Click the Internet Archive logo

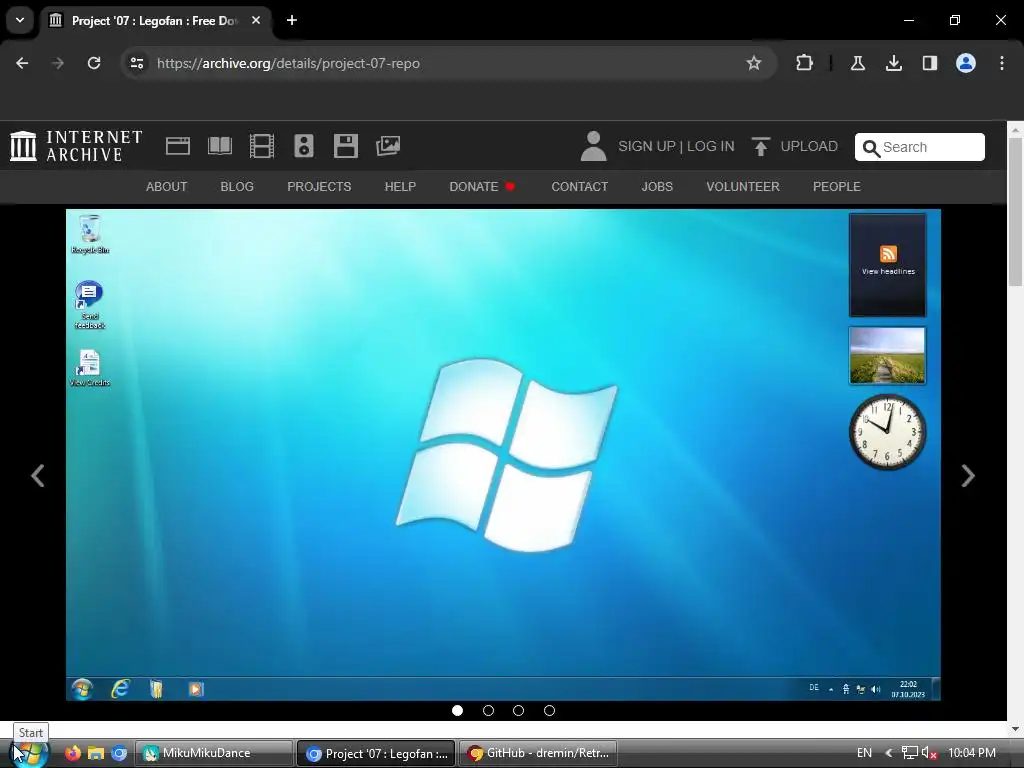click(x=76, y=146)
